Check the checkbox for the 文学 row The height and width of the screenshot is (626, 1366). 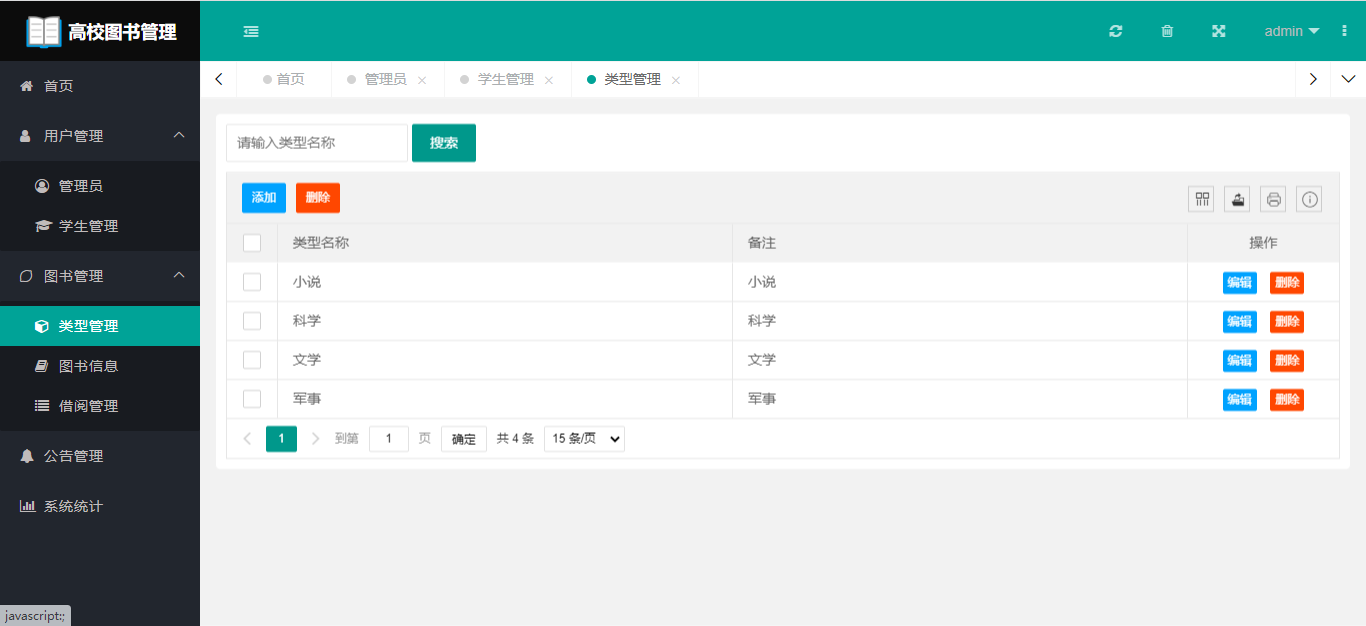coord(252,360)
